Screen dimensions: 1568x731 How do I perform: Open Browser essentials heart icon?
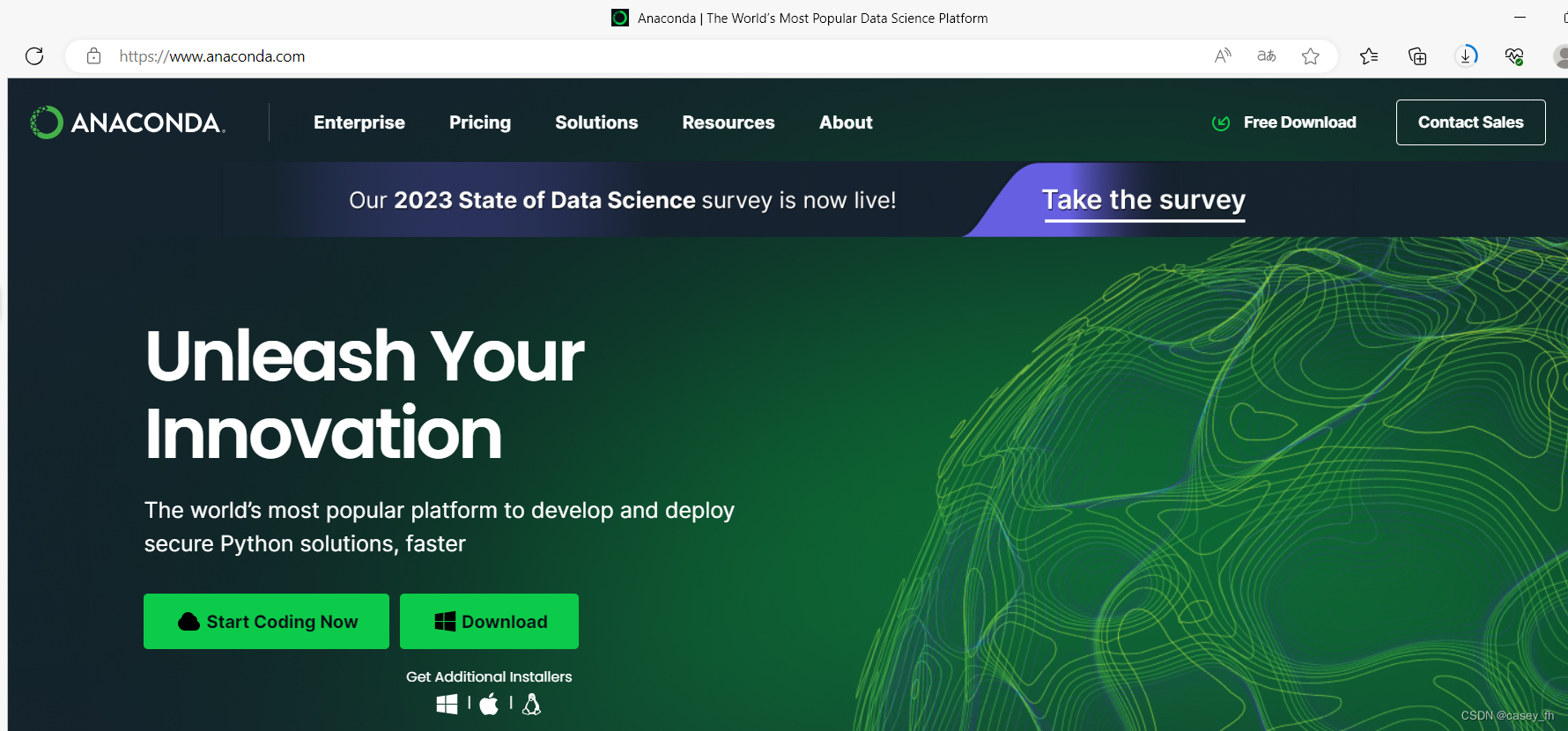[1514, 56]
